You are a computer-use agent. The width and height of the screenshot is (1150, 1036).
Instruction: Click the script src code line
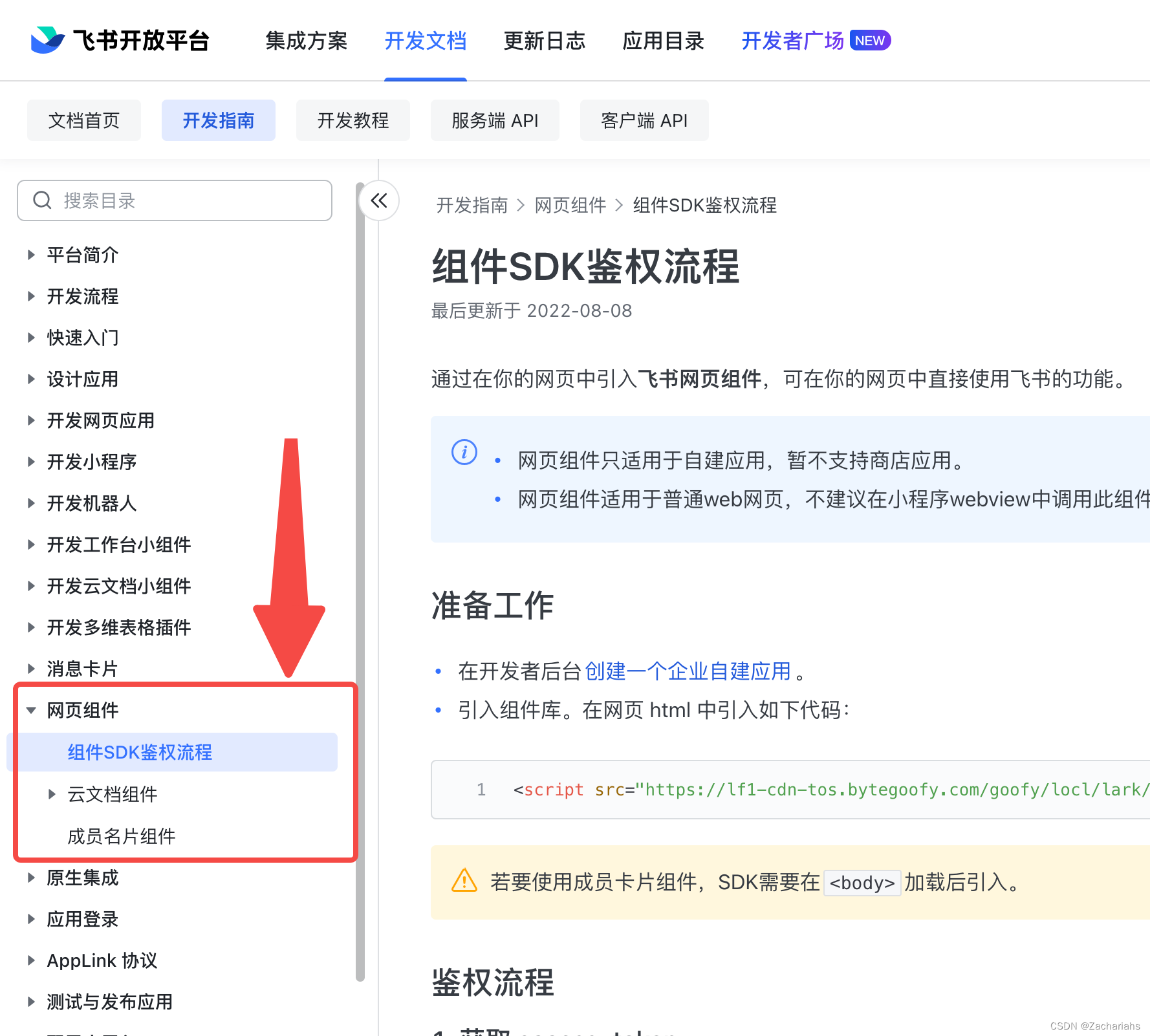[x=831, y=790]
